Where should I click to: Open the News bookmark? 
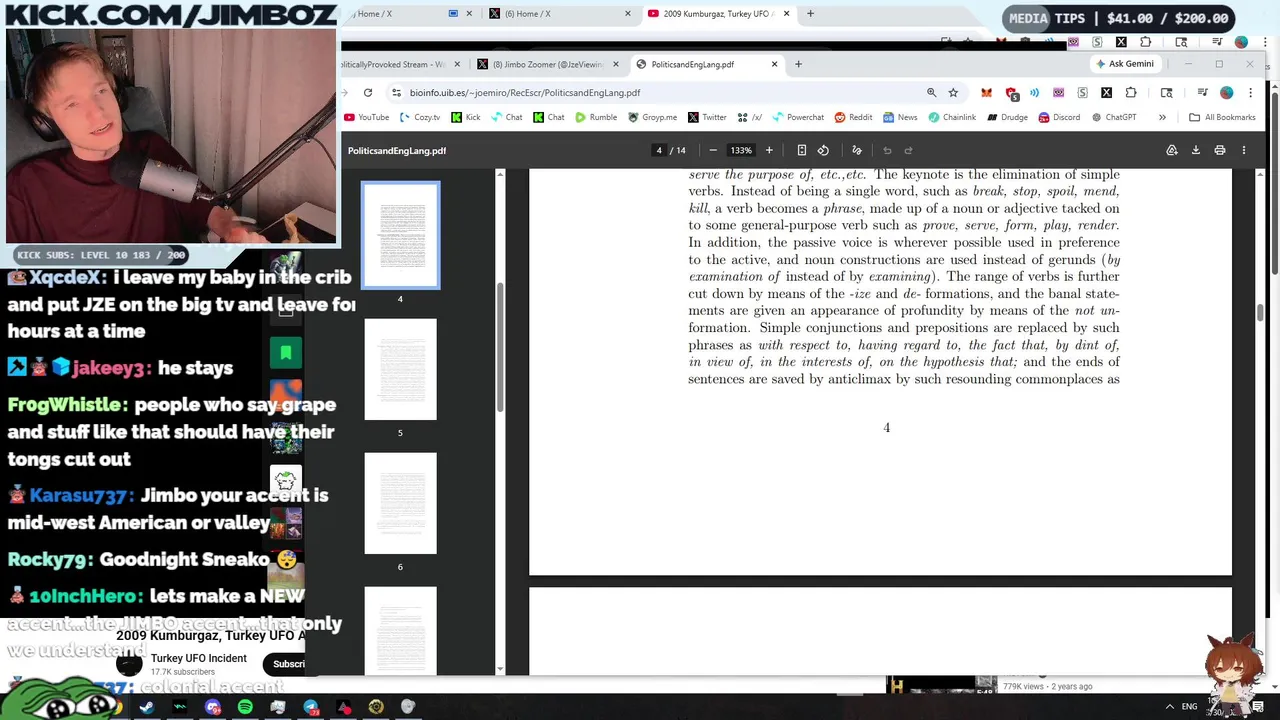pos(900,118)
